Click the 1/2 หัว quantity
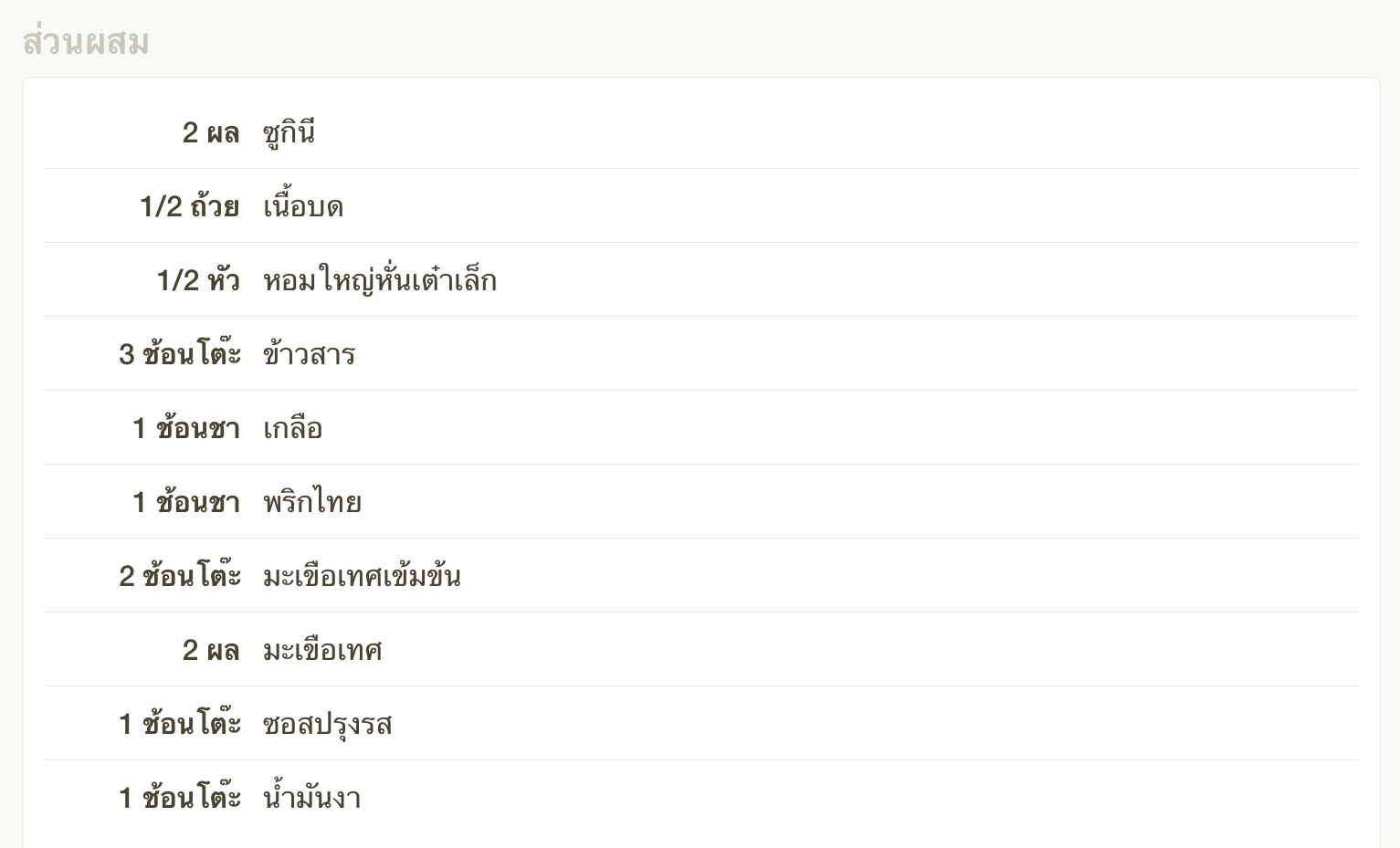The width and height of the screenshot is (1400, 848). (x=197, y=281)
